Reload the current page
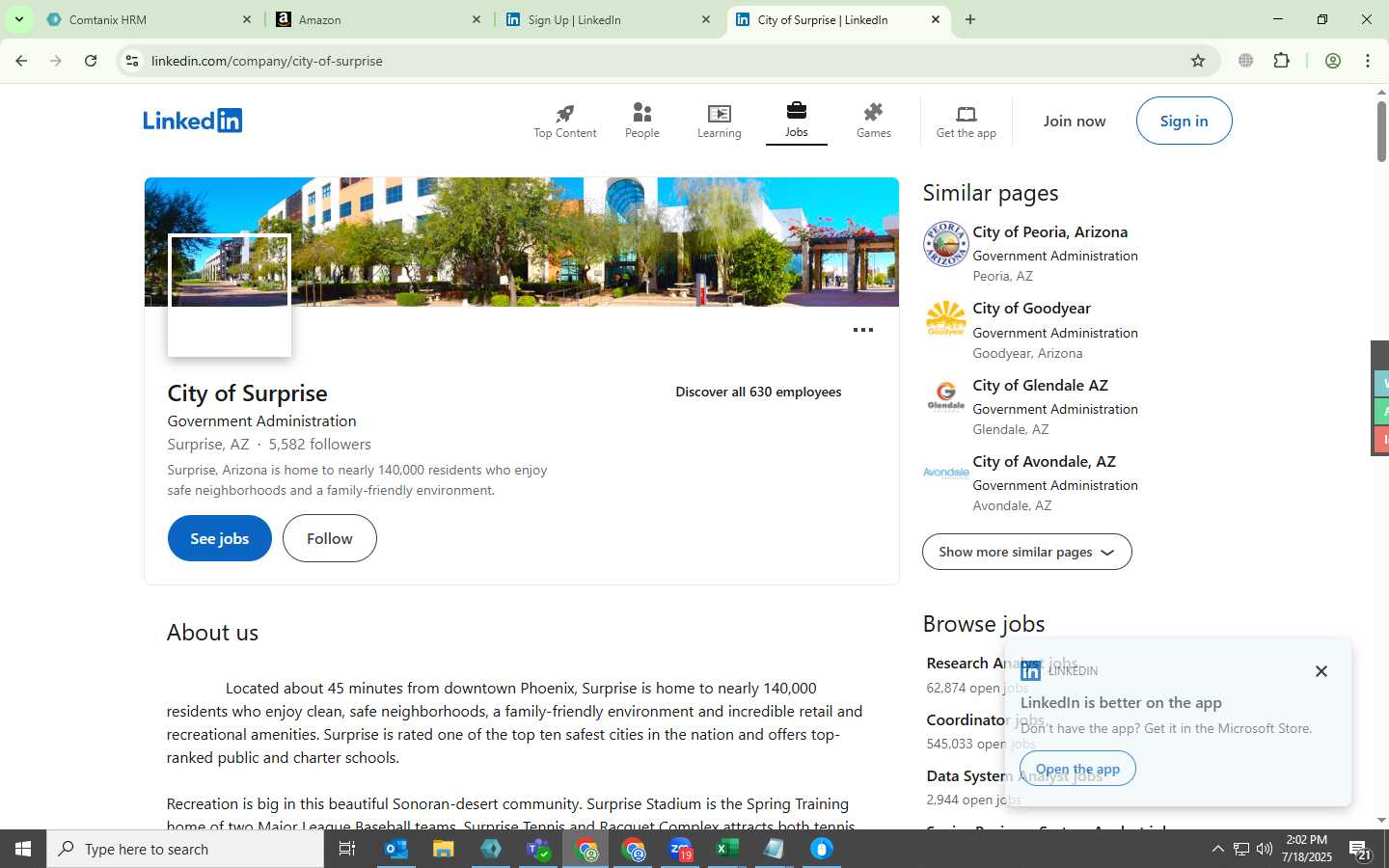1389x868 pixels. pos(91,61)
